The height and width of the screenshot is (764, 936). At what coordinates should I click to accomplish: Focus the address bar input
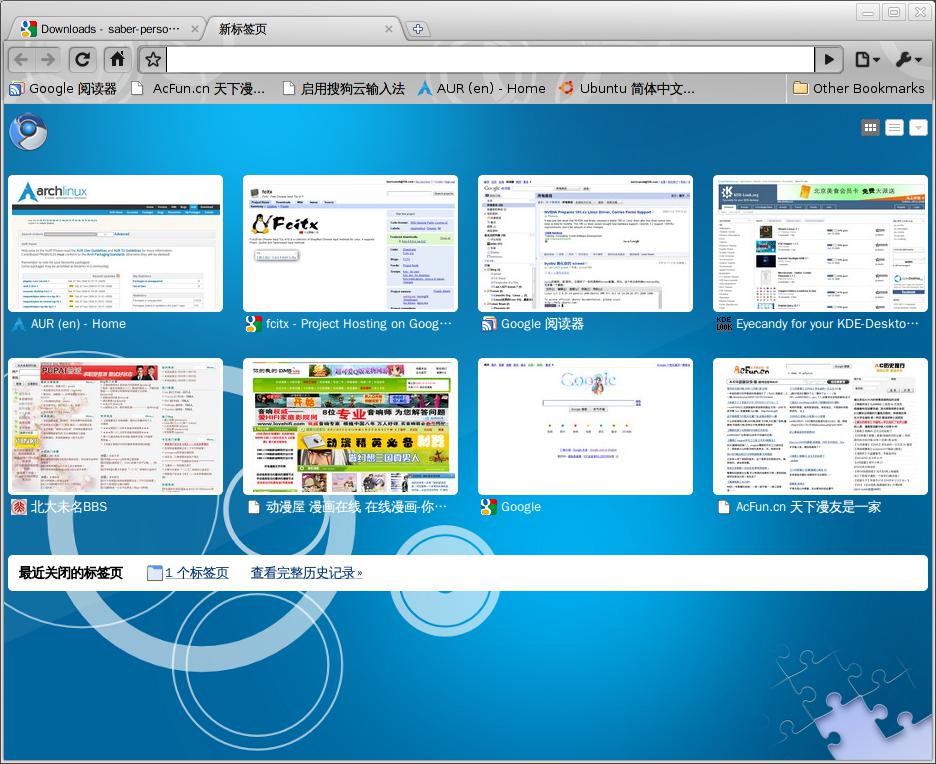tap(490, 60)
